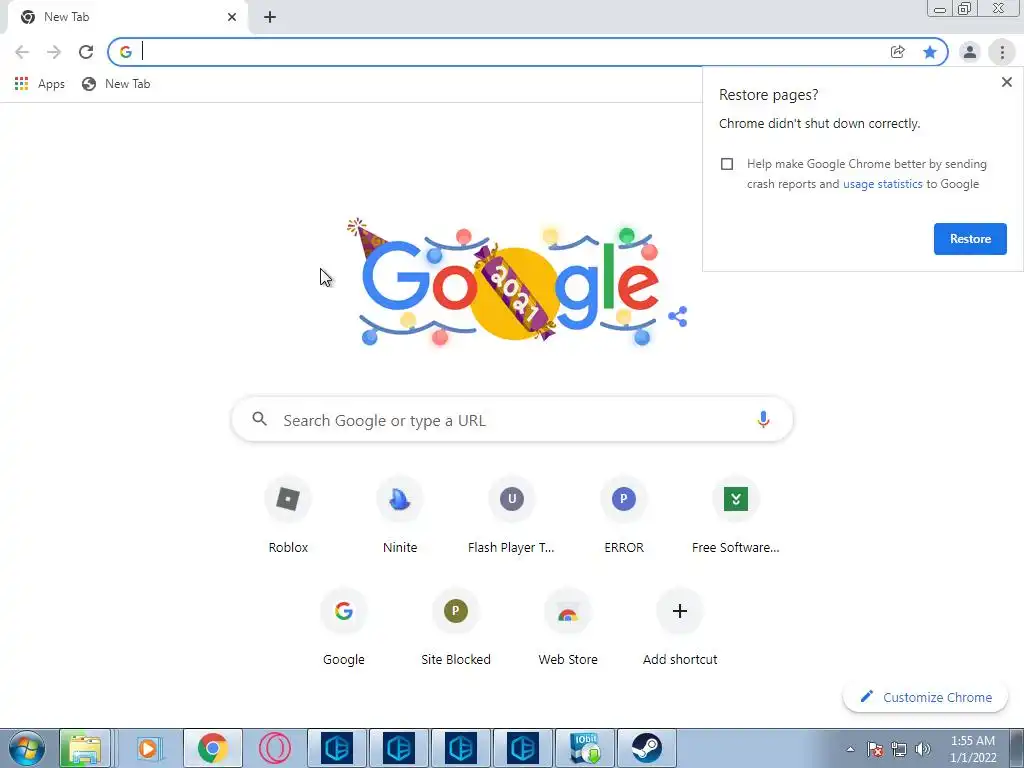Open a new tab with plus button

(x=270, y=17)
